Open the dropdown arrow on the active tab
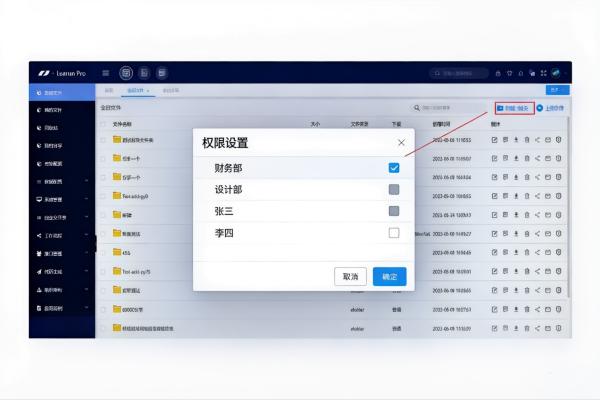Viewport: 600px width, 400px height. point(148,91)
